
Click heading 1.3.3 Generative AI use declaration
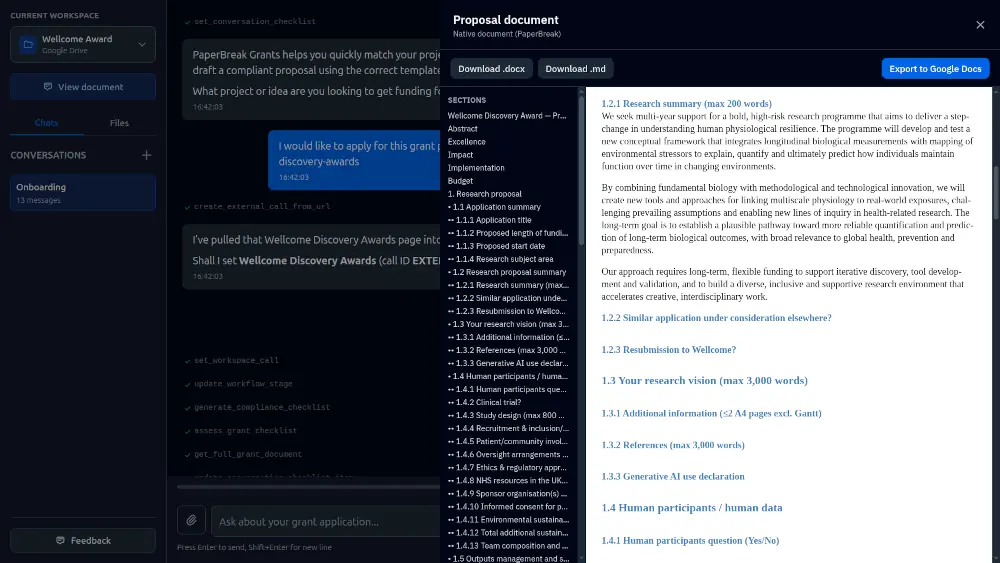click(673, 476)
